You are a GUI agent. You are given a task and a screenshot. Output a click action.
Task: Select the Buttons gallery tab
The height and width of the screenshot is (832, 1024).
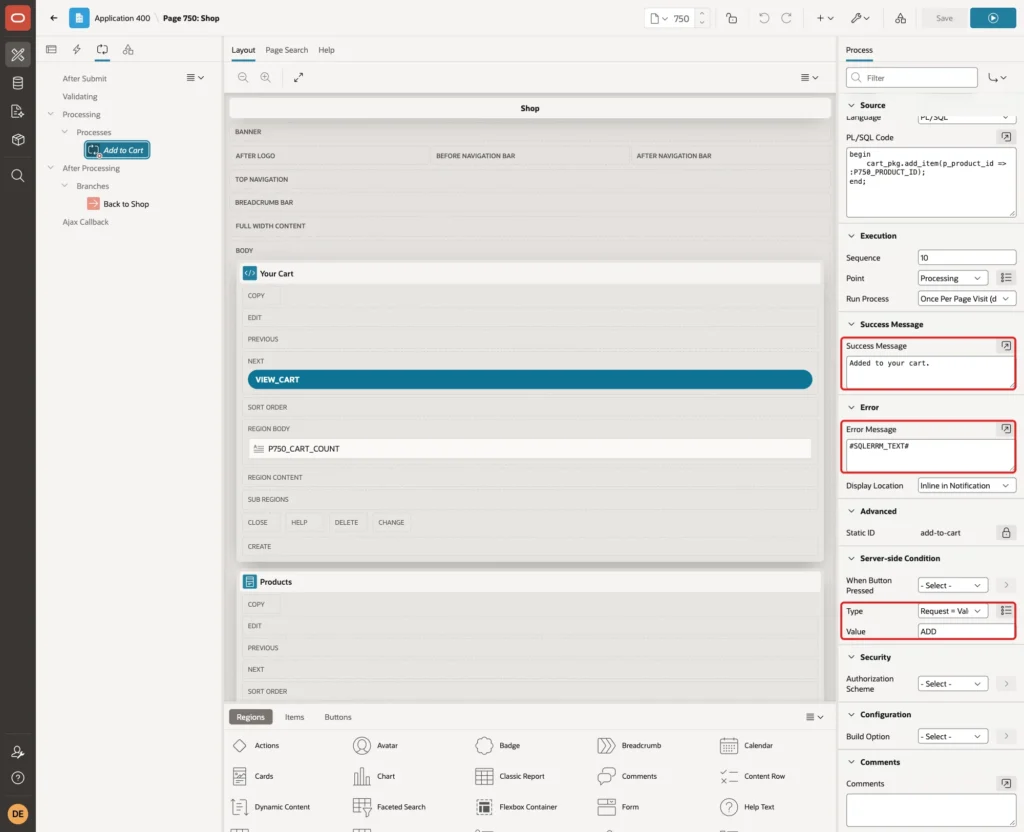coord(338,716)
